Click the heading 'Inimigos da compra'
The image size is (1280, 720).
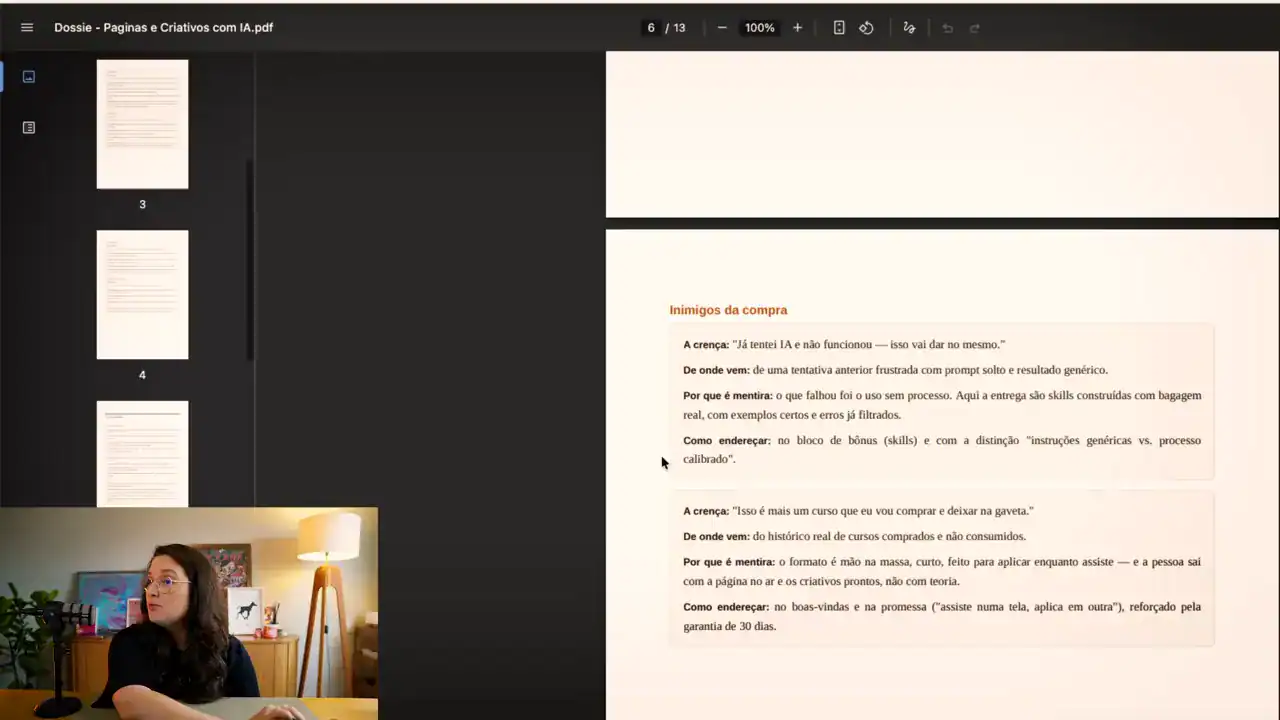tap(728, 310)
